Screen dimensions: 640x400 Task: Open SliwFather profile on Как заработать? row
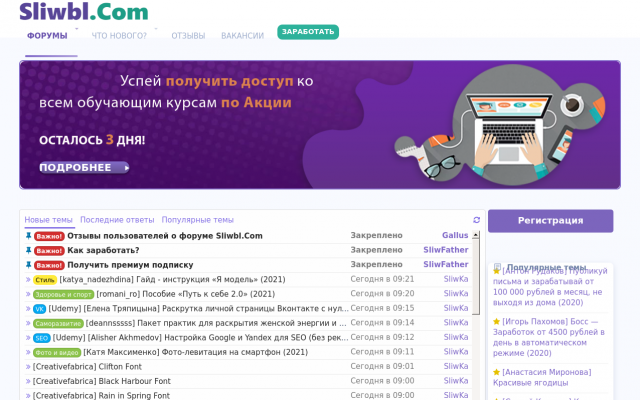446,250
